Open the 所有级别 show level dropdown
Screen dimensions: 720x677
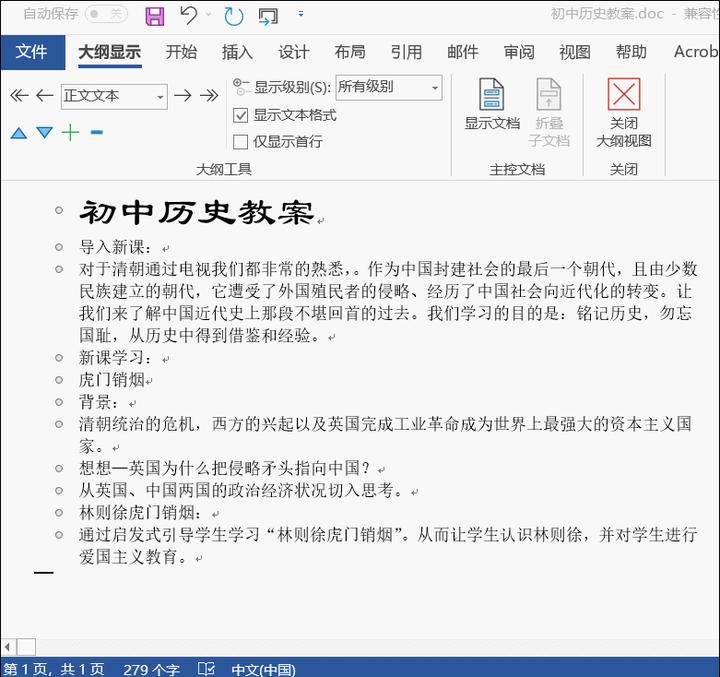click(x=389, y=87)
